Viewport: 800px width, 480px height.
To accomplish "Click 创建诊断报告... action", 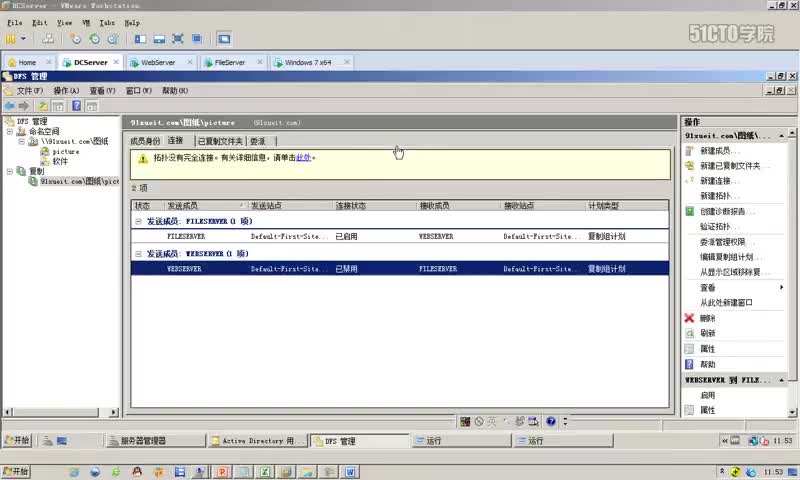I will [727, 211].
